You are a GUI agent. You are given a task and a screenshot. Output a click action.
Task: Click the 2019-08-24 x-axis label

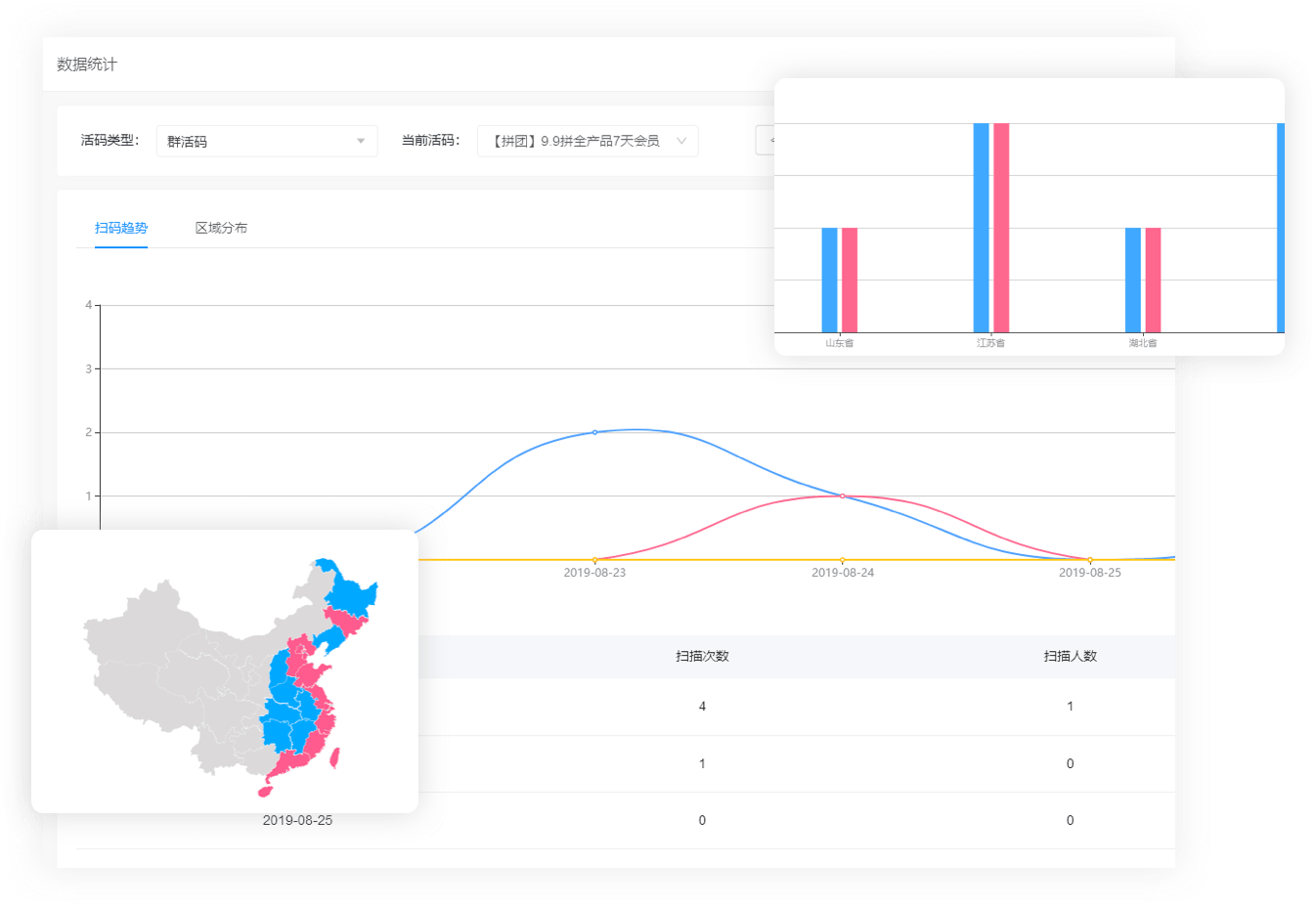coord(842,573)
